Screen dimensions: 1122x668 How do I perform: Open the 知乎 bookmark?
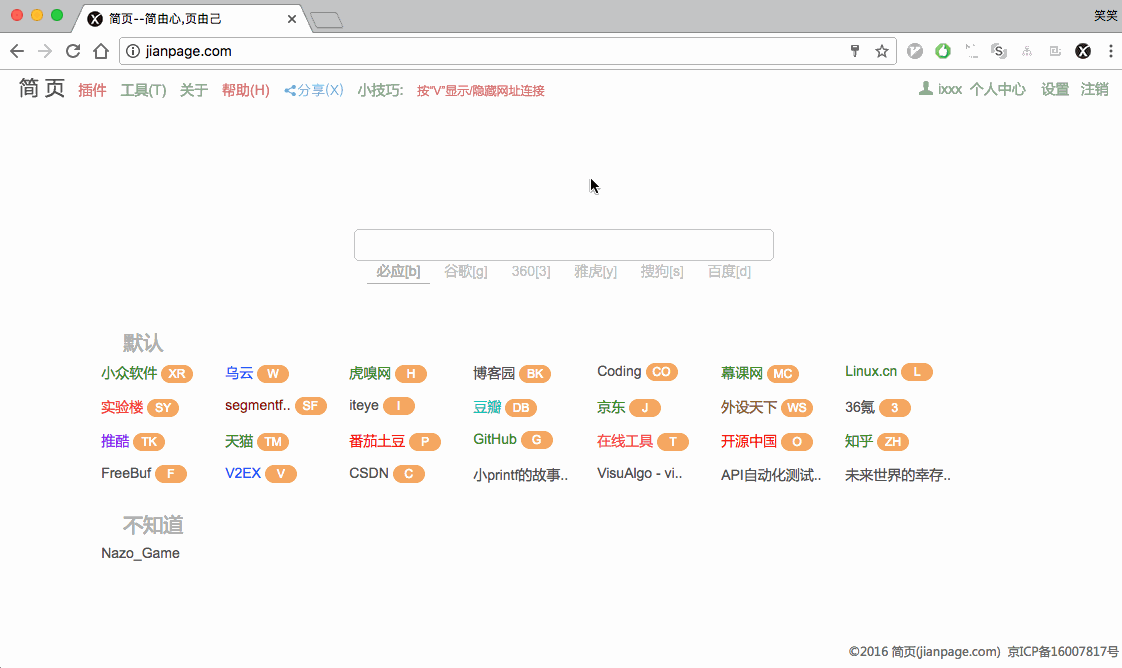(859, 441)
